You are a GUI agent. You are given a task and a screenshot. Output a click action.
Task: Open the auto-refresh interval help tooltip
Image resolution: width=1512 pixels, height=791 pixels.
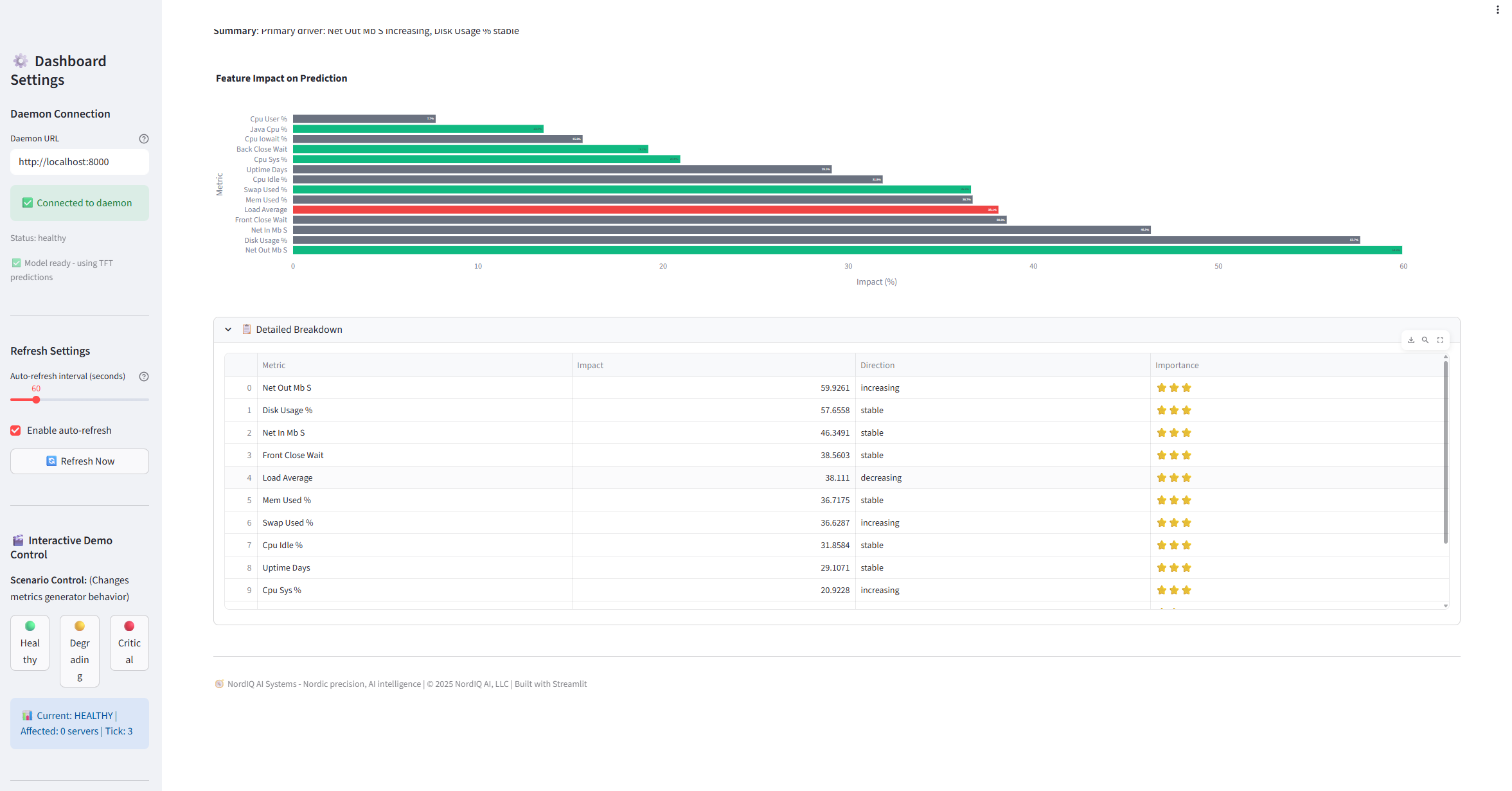point(144,377)
